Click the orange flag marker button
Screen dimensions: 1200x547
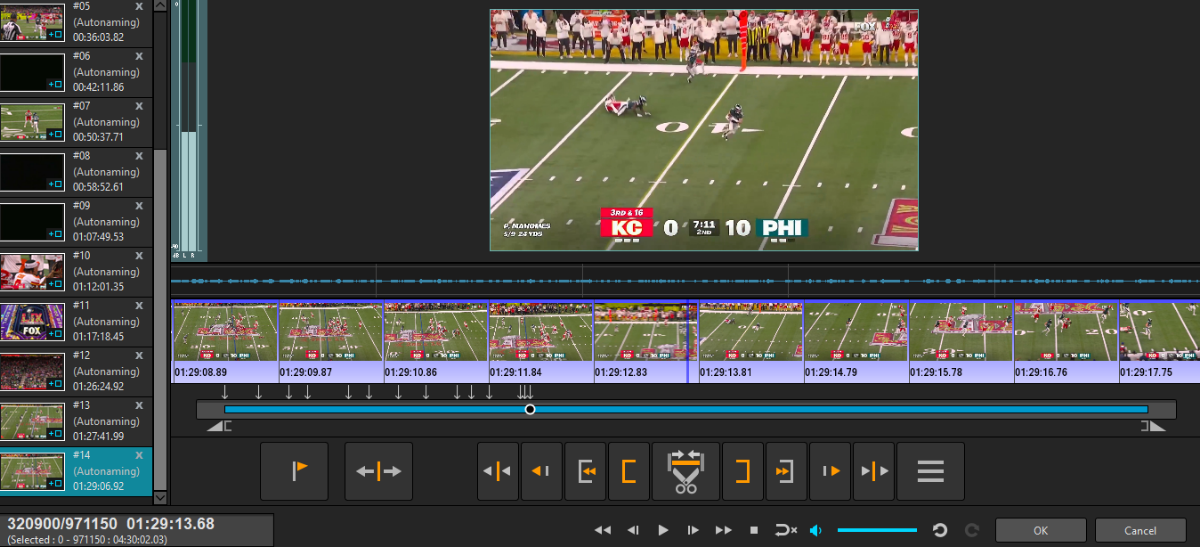tap(294, 471)
